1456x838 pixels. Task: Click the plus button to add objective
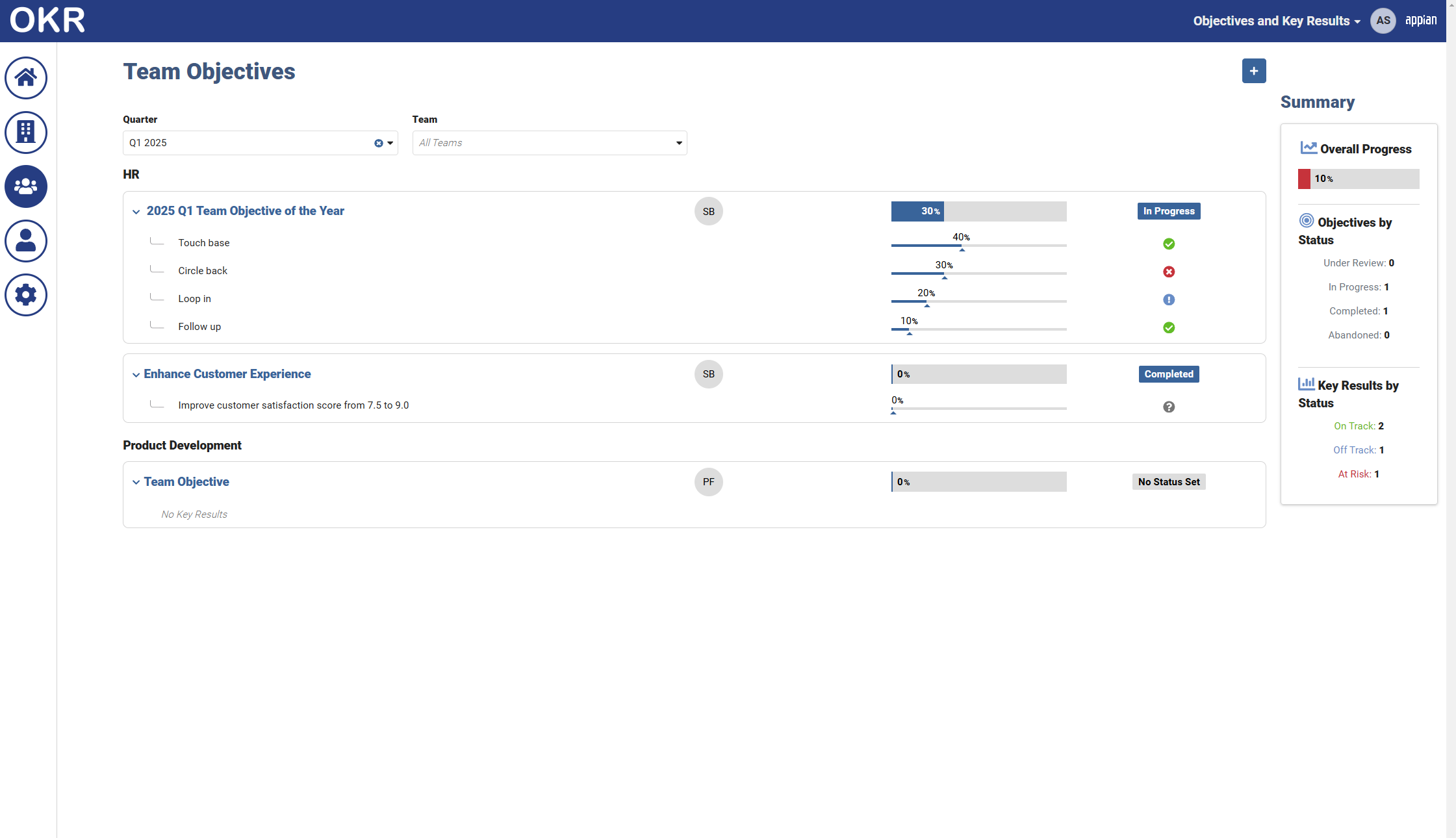coord(1254,71)
